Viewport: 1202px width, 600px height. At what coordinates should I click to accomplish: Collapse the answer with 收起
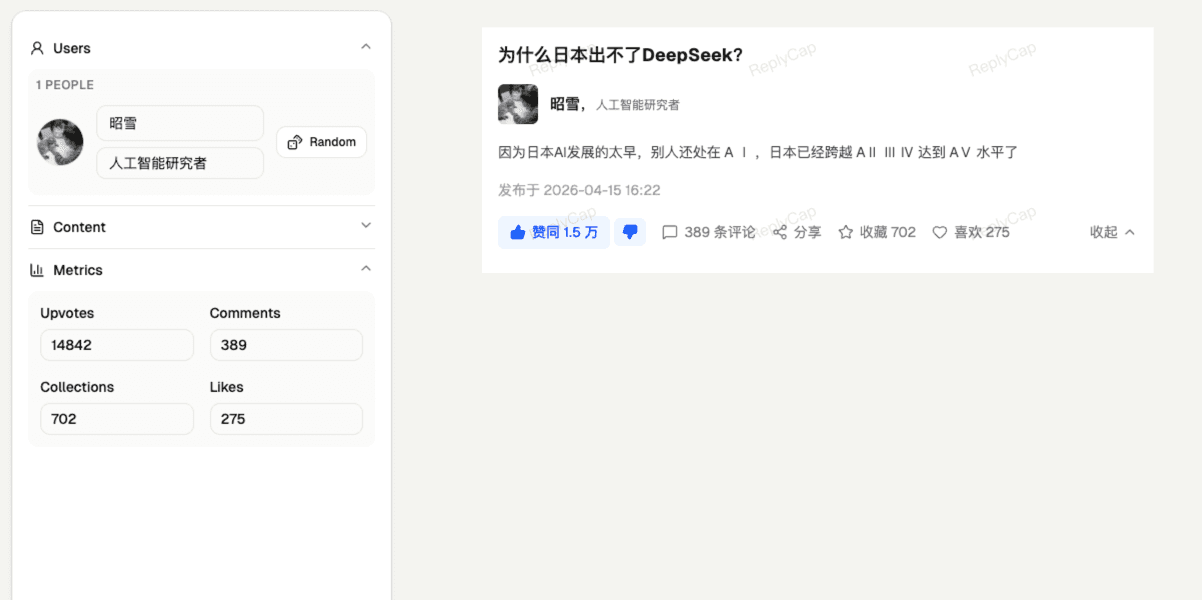[x=1112, y=232]
